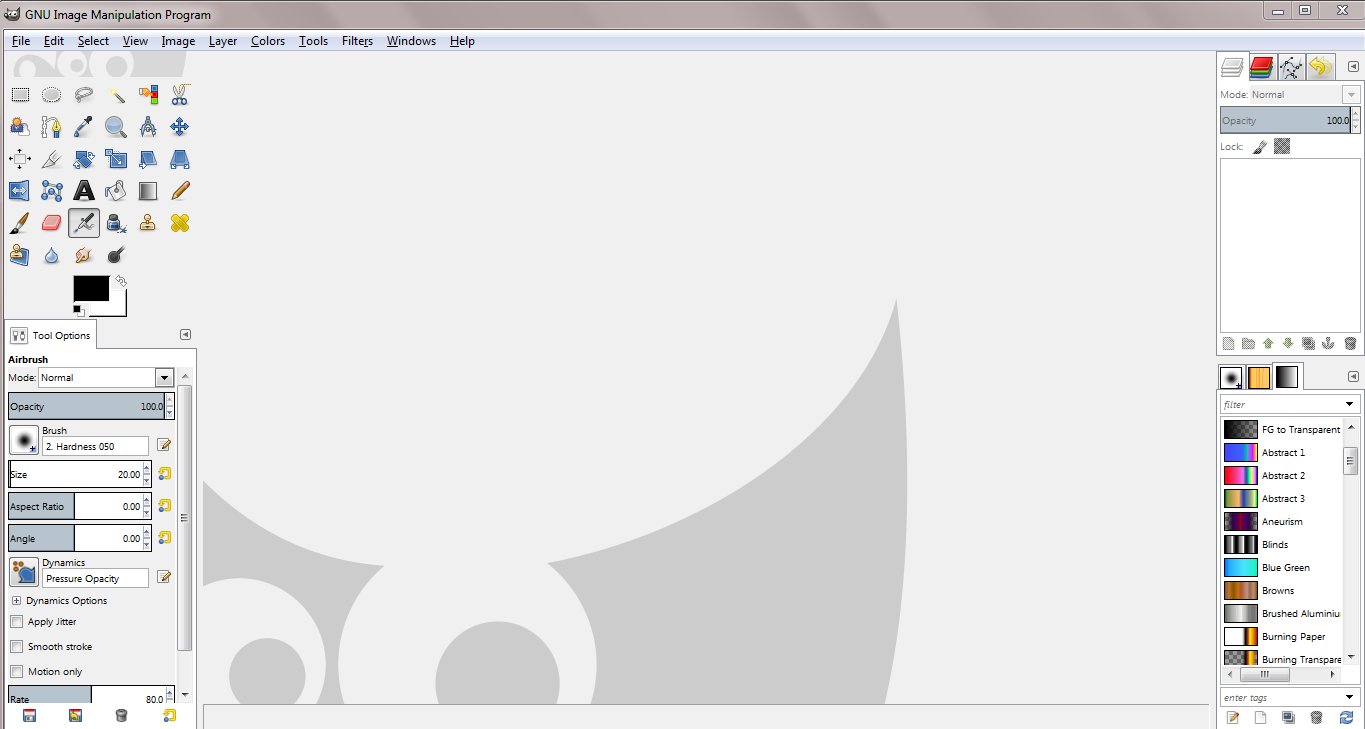
Task: Adjust the Airbrush Opacity slider
Action: point(86,406)
